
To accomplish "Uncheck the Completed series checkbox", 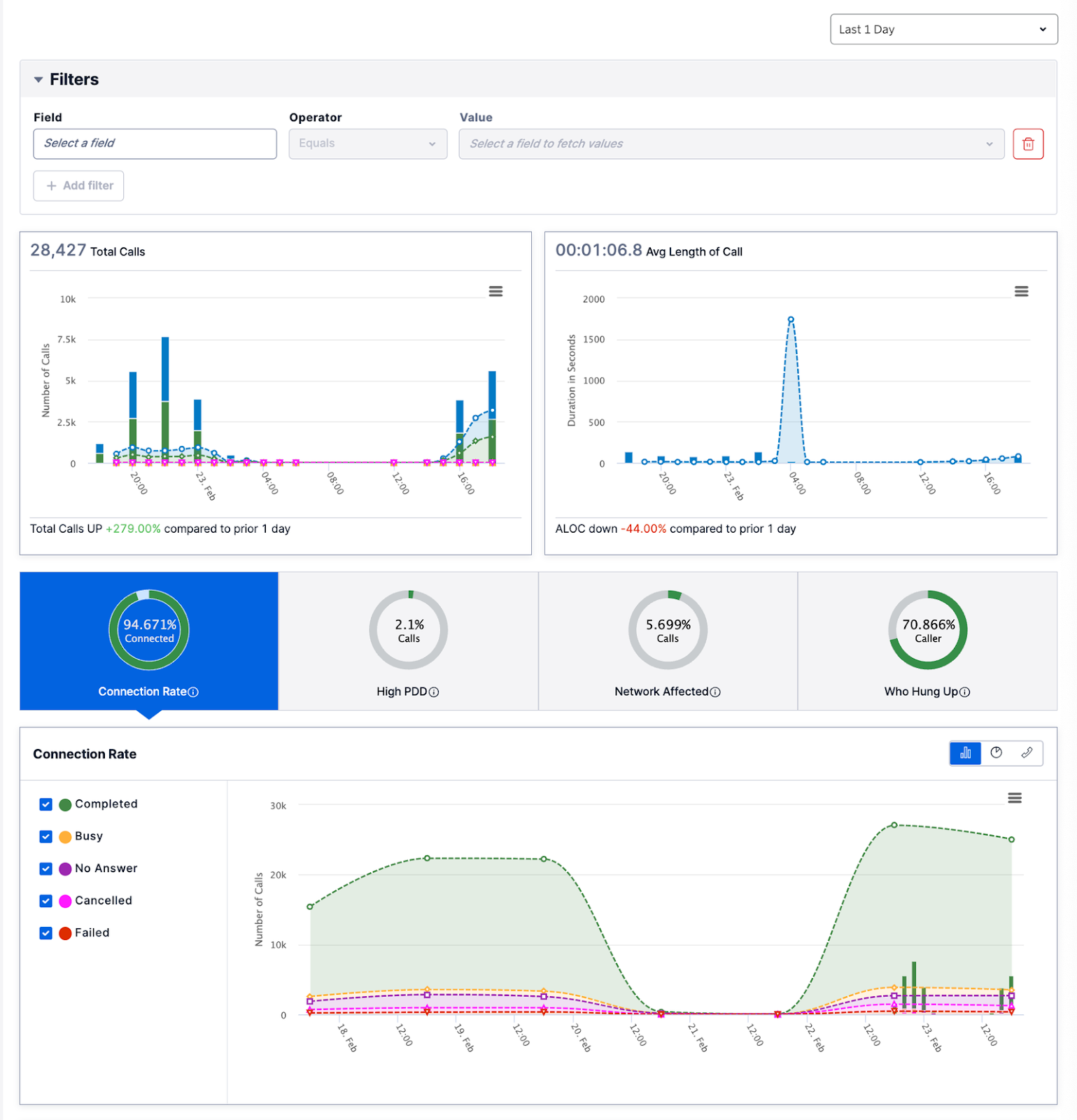I will click(x=46, y=804).
